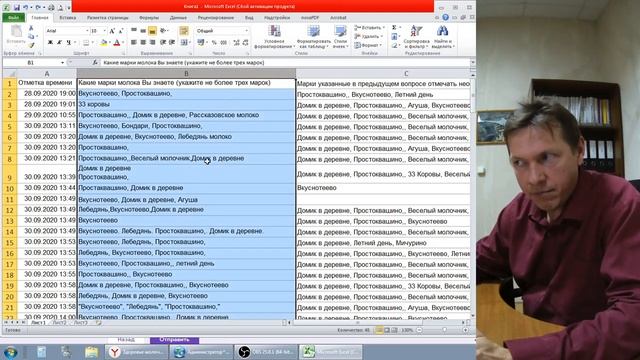Toggle underline (Ч) formatting

coord(69,42)
